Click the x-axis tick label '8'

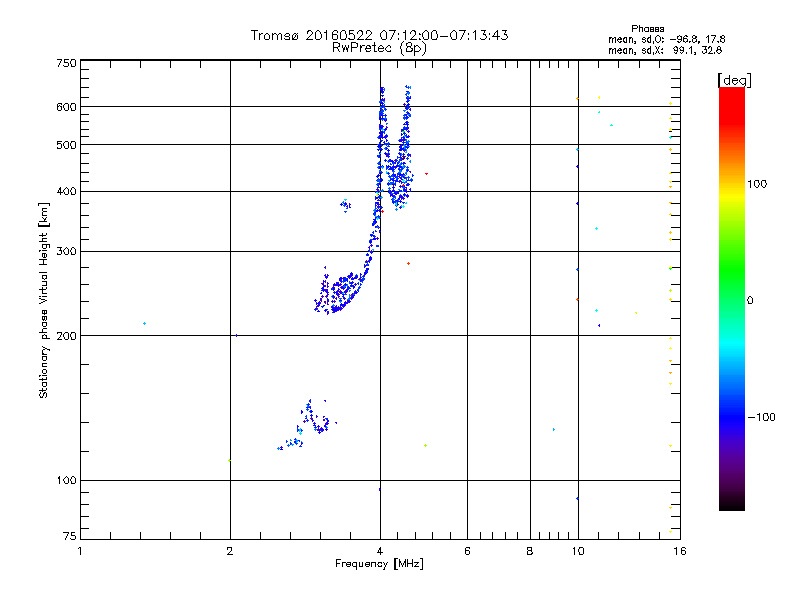pos(530,551)
